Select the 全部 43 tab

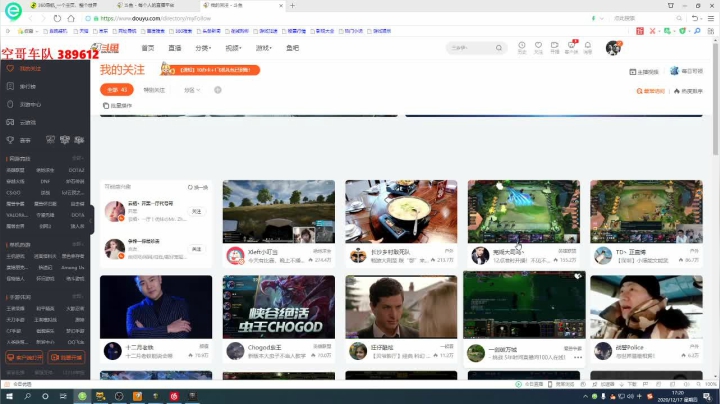[117, 90]
